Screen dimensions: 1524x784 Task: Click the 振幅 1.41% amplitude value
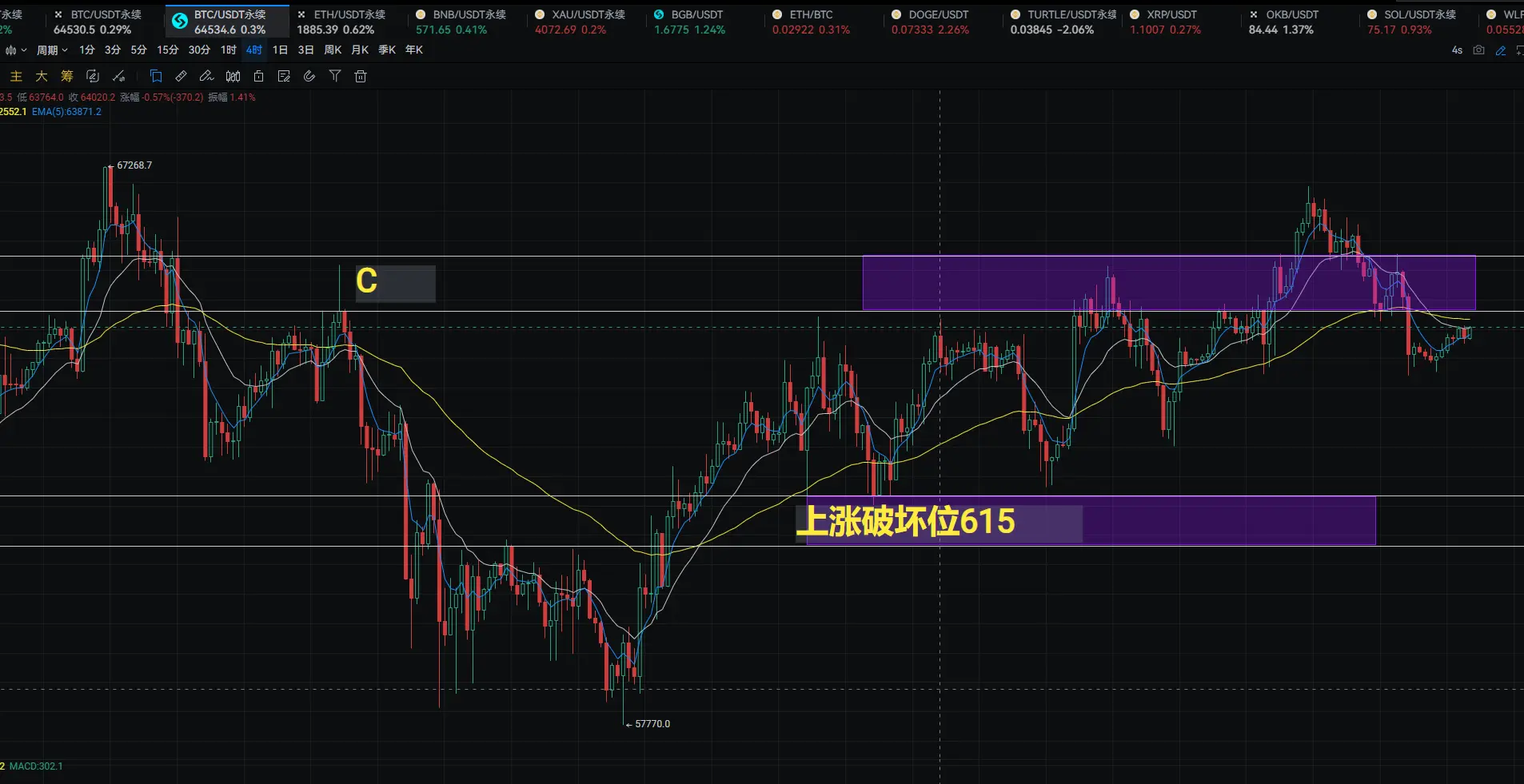pos(232,98)
